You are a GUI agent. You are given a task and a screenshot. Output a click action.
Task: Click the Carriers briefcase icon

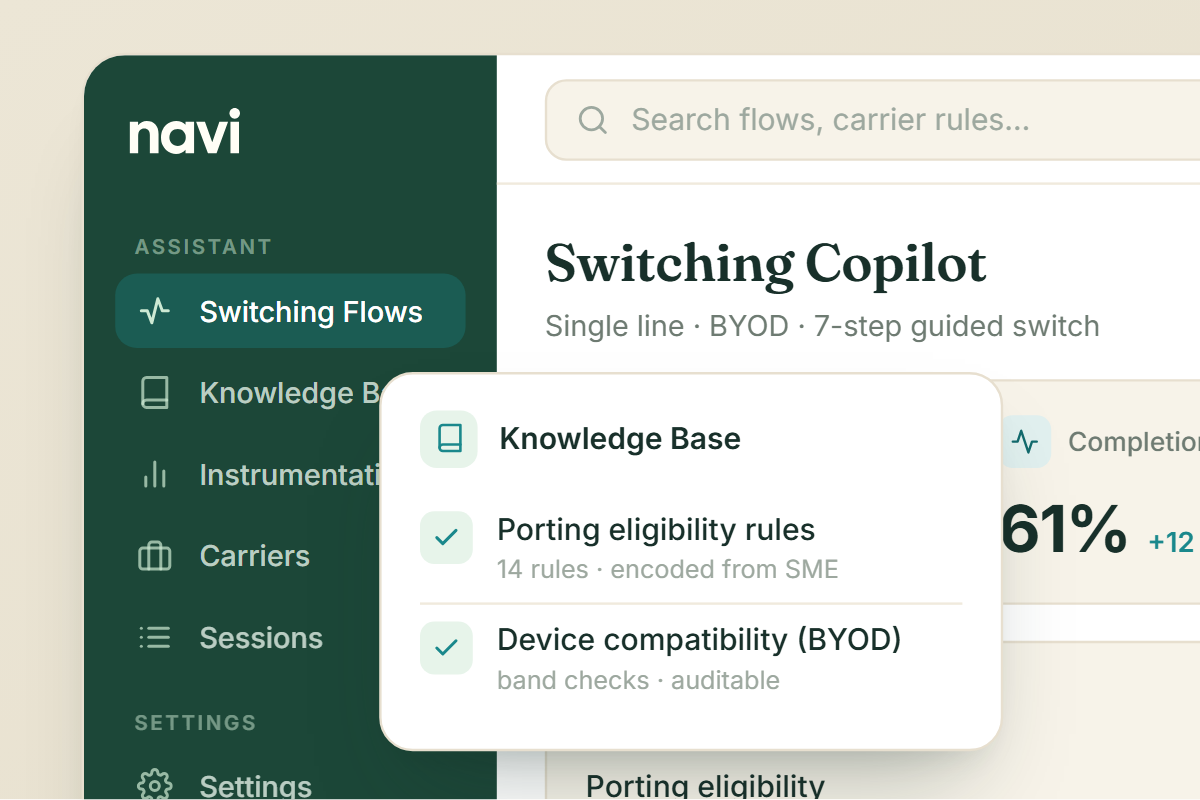click(154, 556)
